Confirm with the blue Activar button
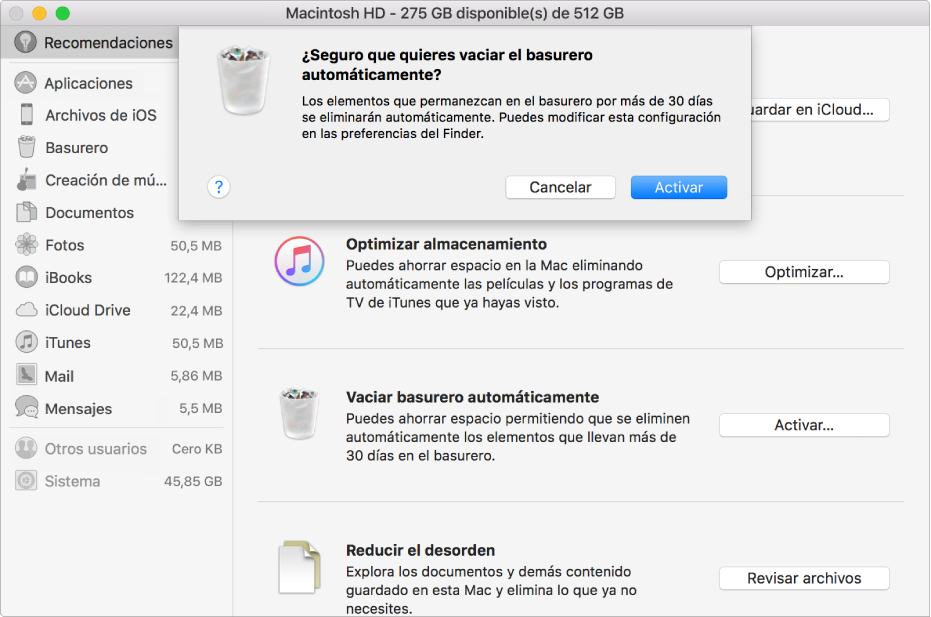The height and width of the screenshot is (617, 931). 679,188
